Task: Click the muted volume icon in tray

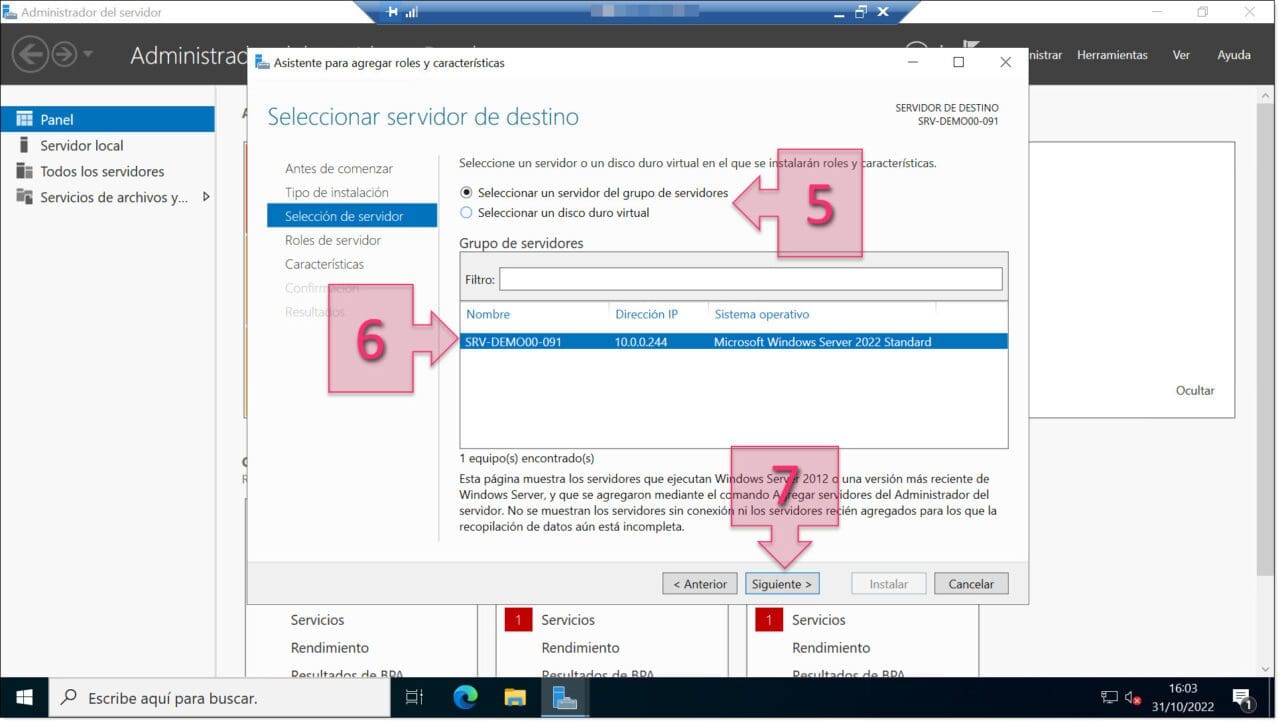Action: pyautogui.click(x=1133, y=698)
